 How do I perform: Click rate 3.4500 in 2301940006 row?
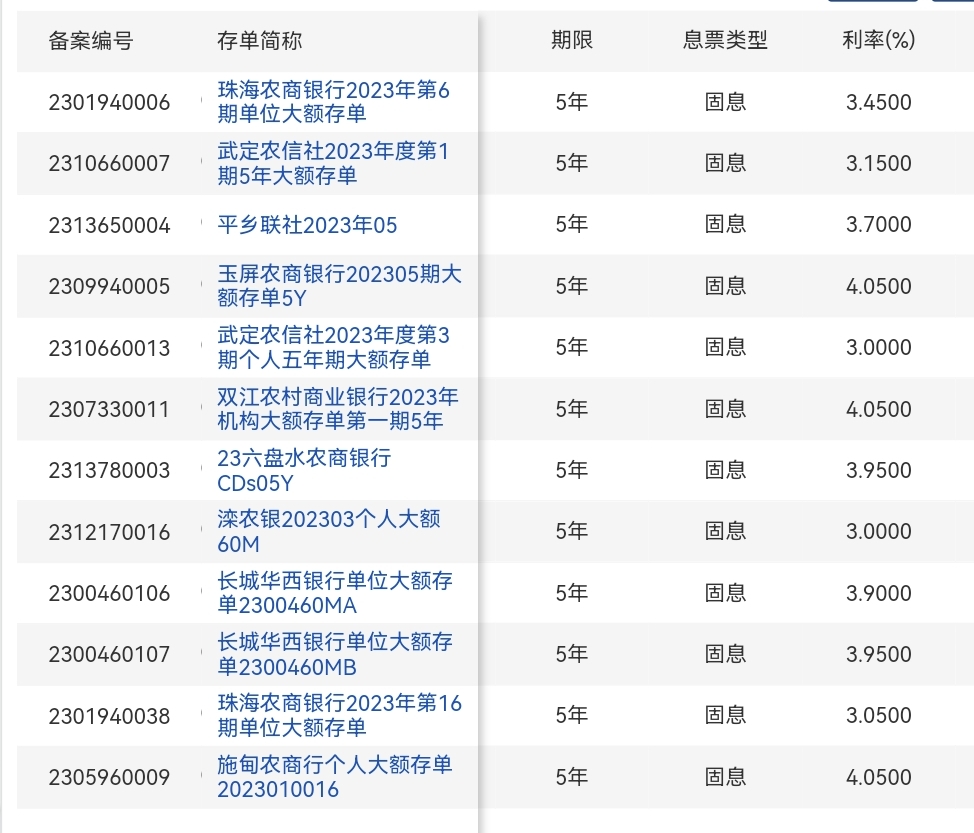[878, 102]
